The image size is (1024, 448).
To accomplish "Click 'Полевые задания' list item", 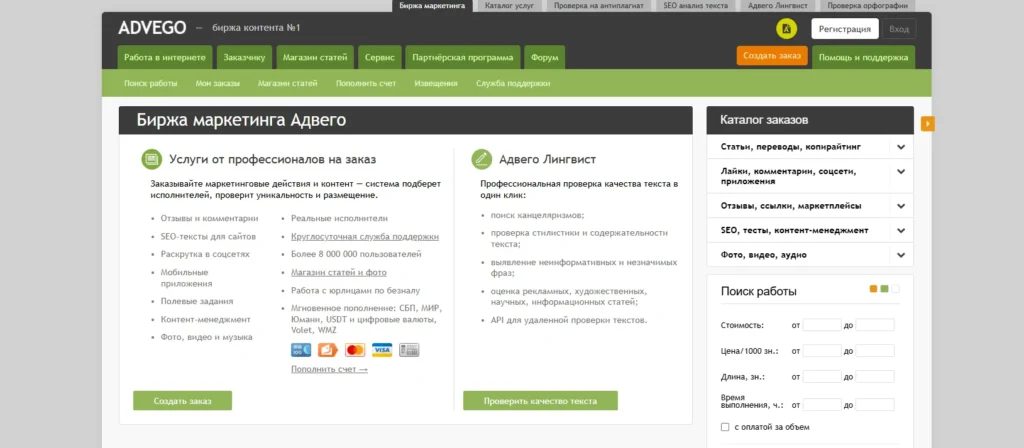I will 197,302.
